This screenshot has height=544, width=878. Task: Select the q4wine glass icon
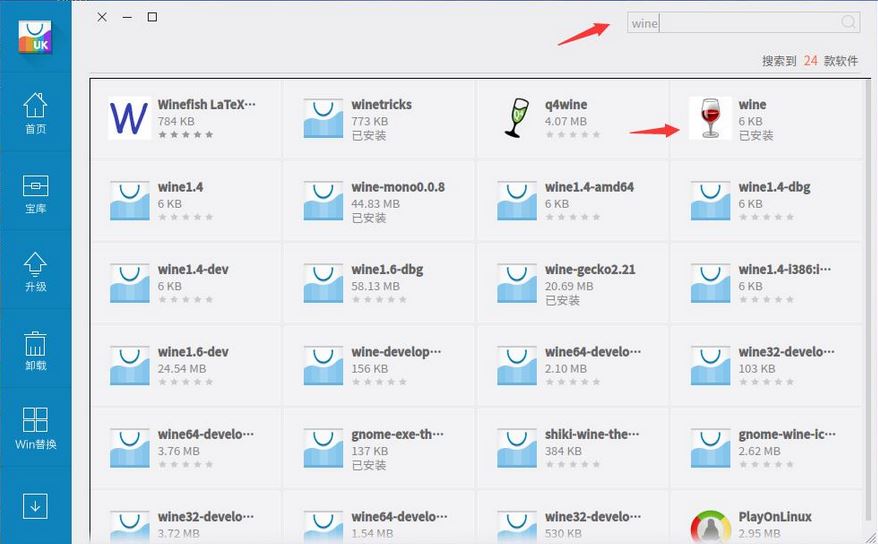pyautogui.click(x=516, y=118)
